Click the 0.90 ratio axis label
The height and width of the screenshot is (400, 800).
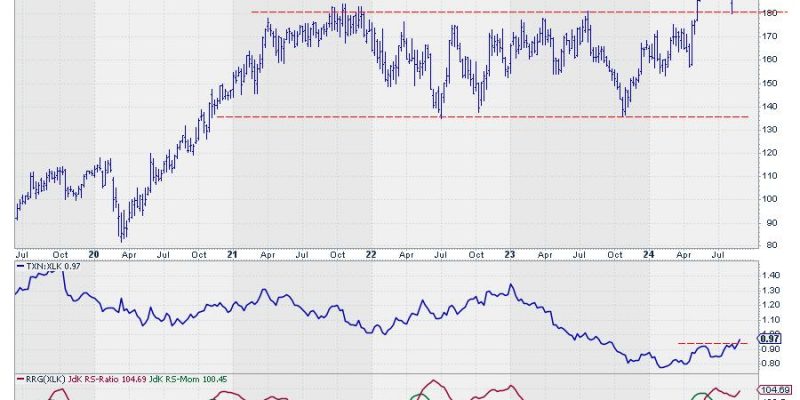(772, 349)
